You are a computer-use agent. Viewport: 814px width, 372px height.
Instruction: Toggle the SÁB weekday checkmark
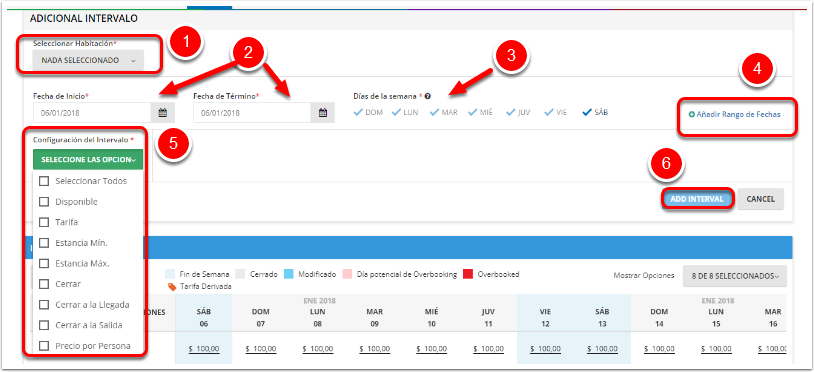click(x=587, y=112)
